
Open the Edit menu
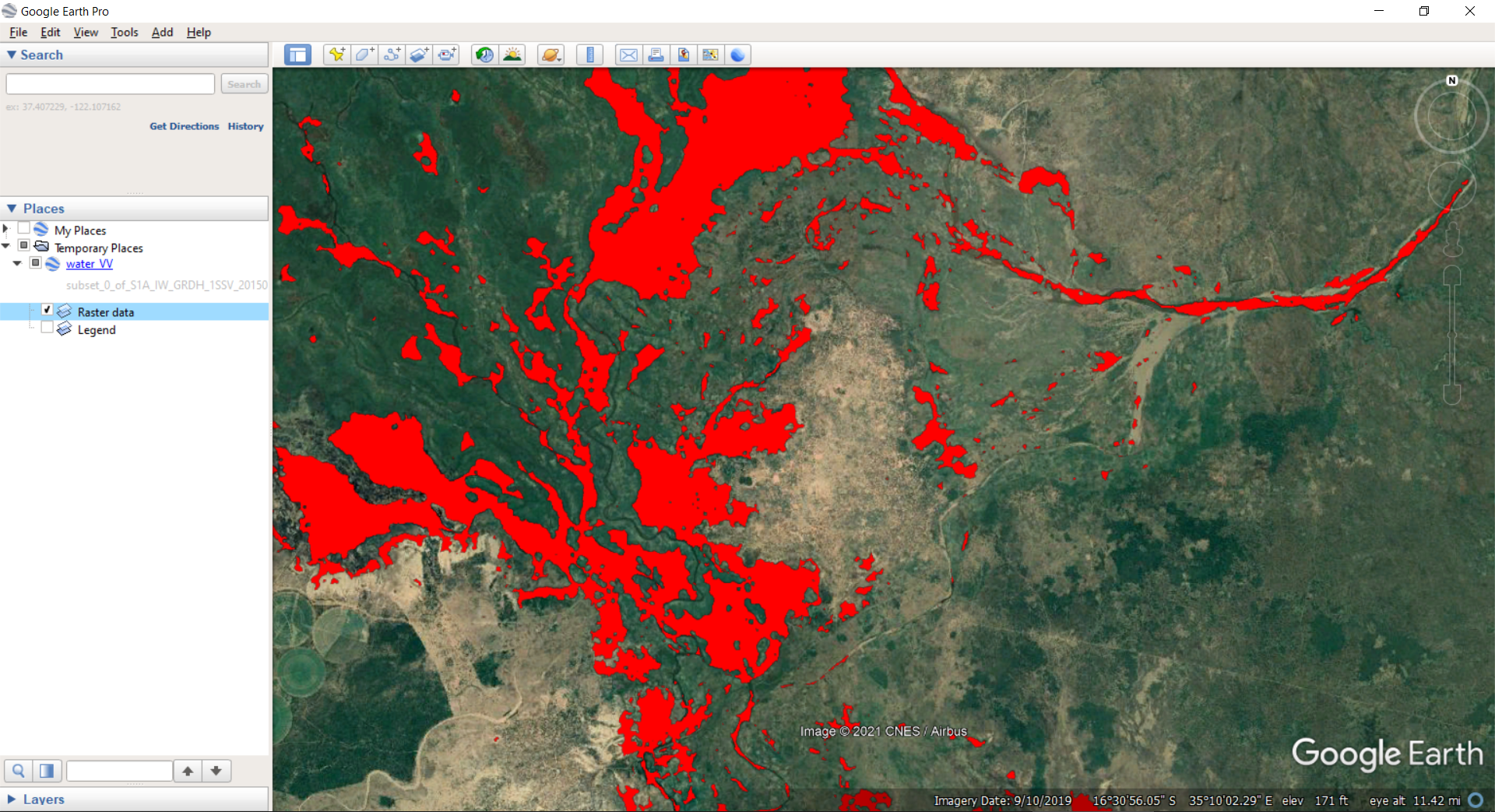click(51, 32)
